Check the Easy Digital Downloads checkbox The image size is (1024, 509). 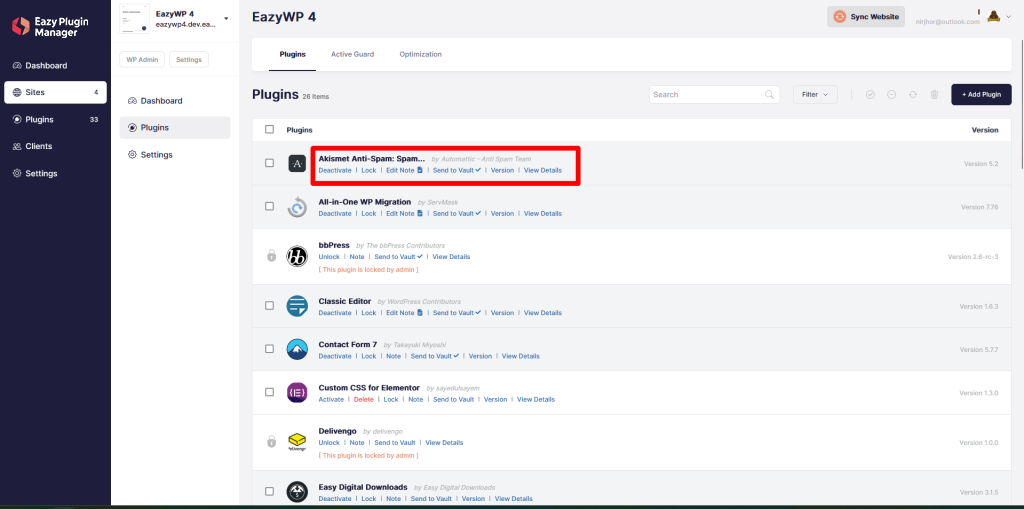[x=270, y=491]
